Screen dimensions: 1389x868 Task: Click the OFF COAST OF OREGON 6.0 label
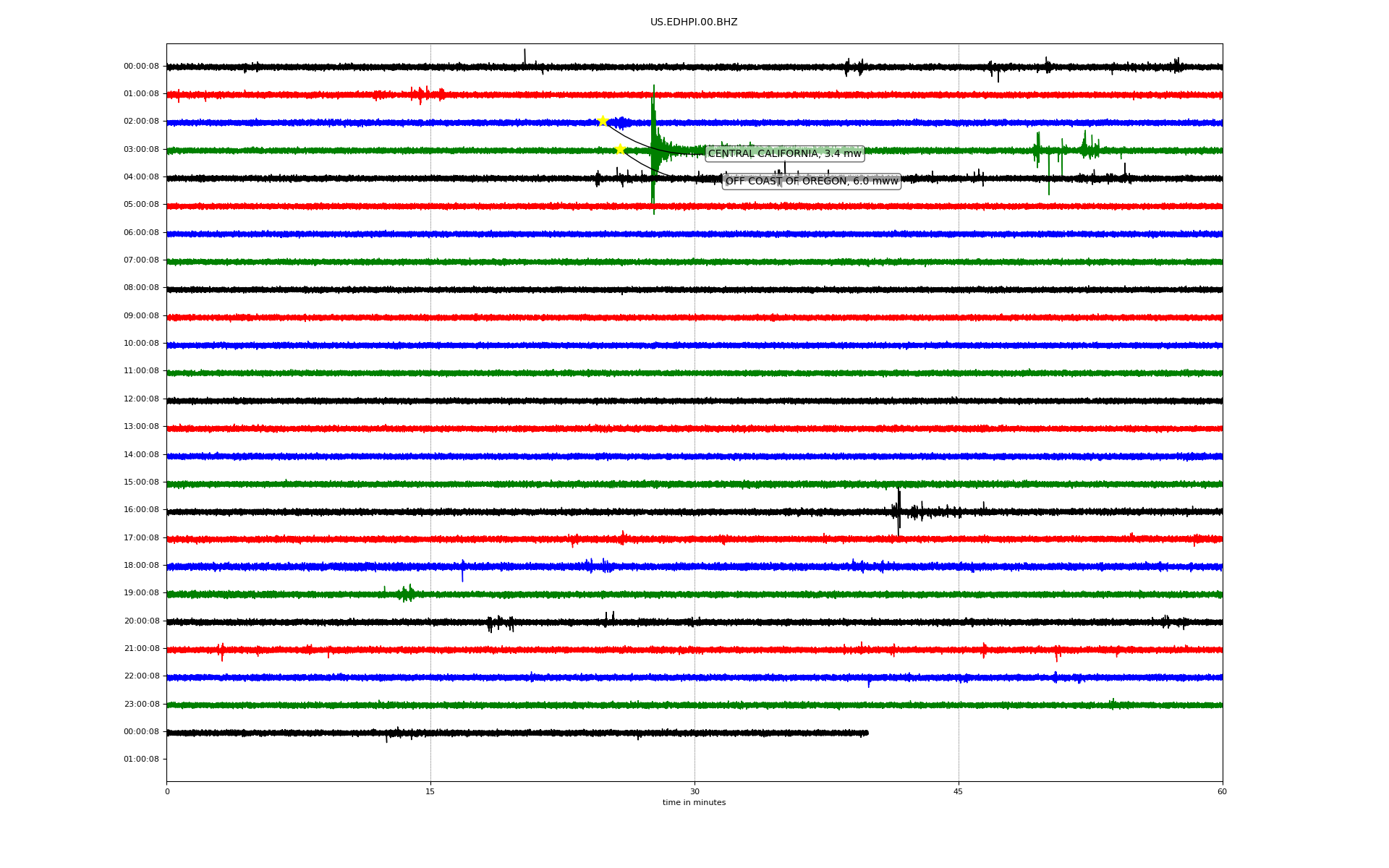point(811,181)
